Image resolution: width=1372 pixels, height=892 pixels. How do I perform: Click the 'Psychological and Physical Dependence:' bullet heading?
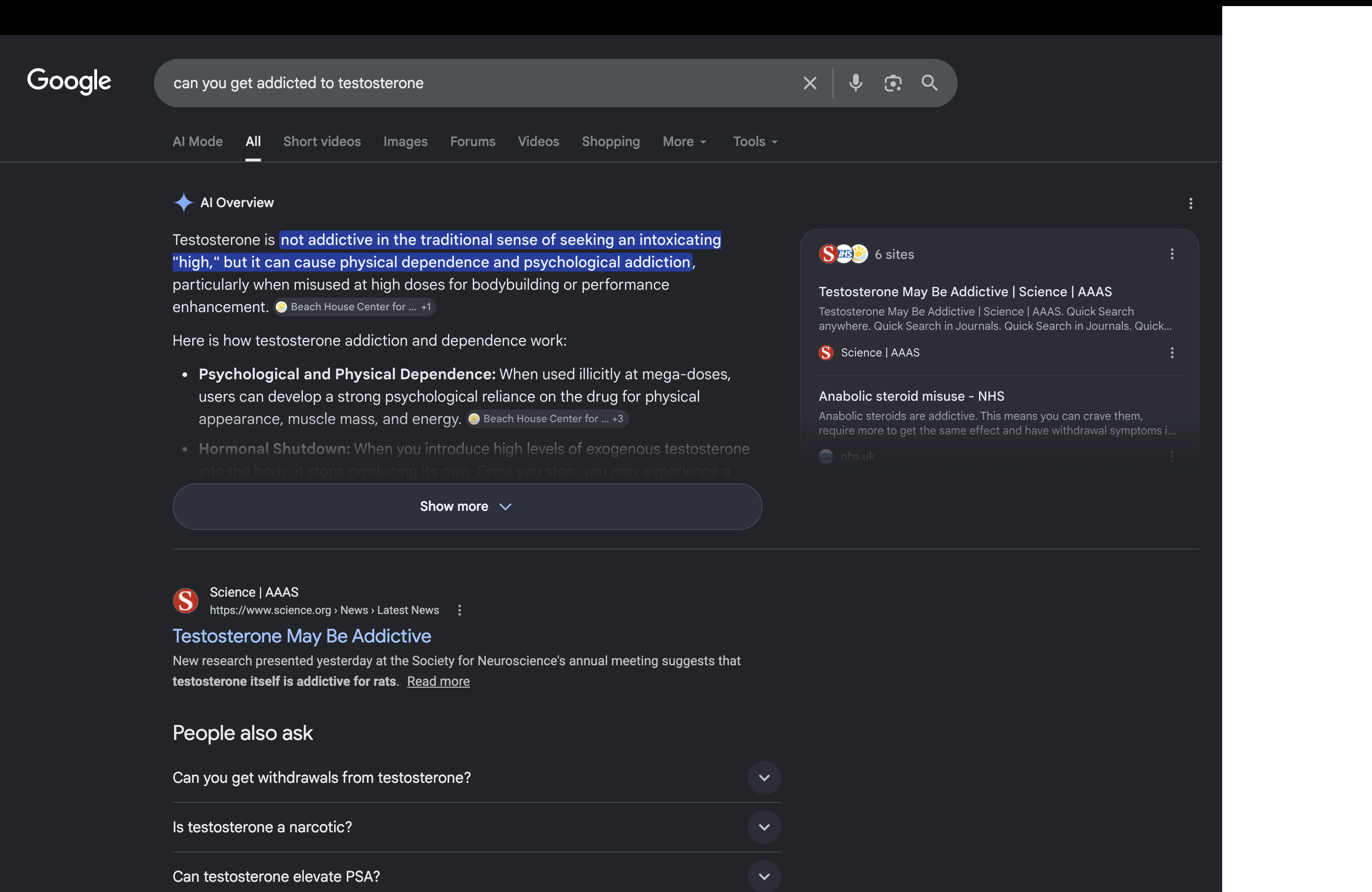coord(347,374)
